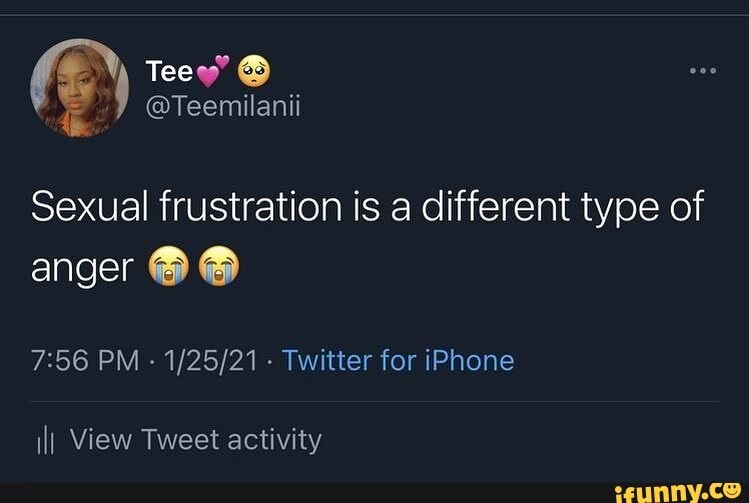The height and width of the screenshot is (503, 749).
Task: Click the divider line above View Tweet activity
Action: [374, 402]
